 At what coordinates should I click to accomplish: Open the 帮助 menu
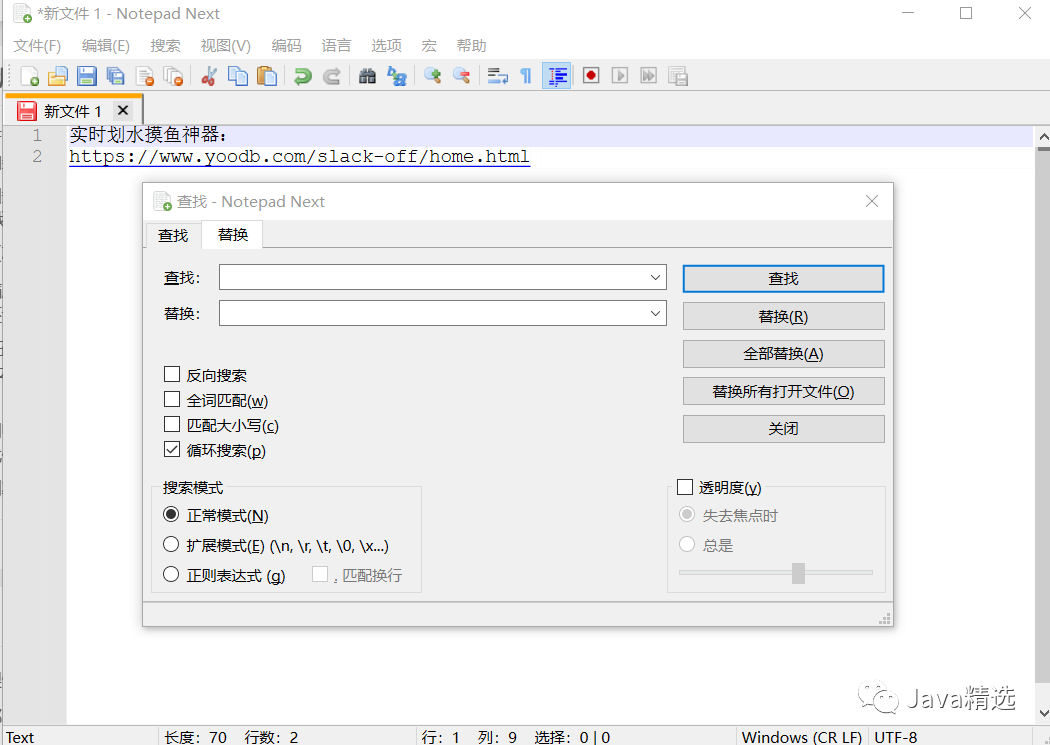[x=471, y=46]
